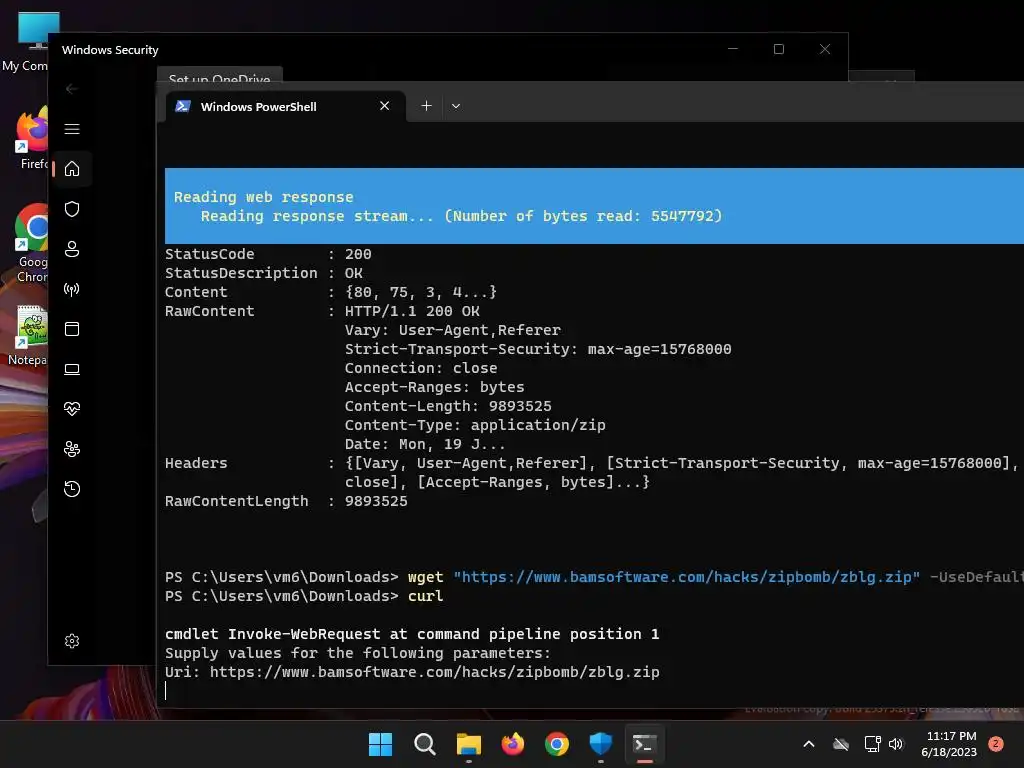The height and width of the screenshot is (768, 1024).
Task: Click 'StatusCode' value 200
Action: 358,254
